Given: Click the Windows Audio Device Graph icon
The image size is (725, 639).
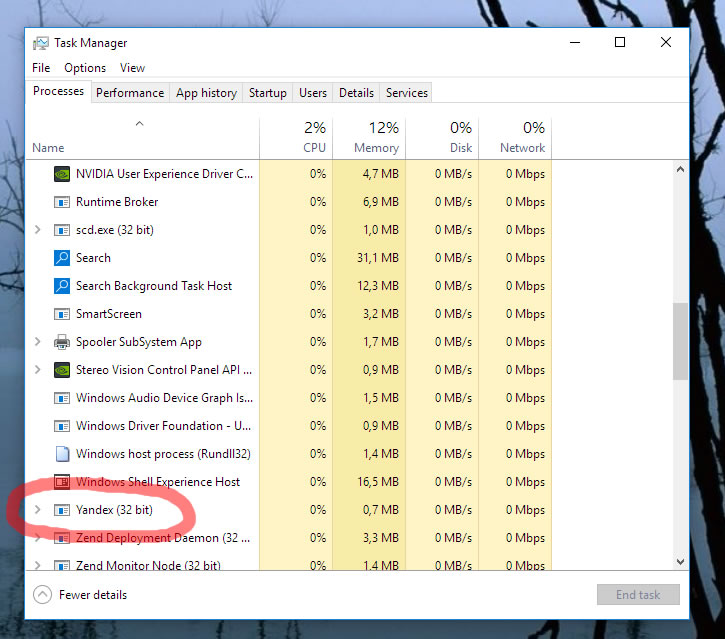Looking at the screenshot, I should click(x=61, y=398).
